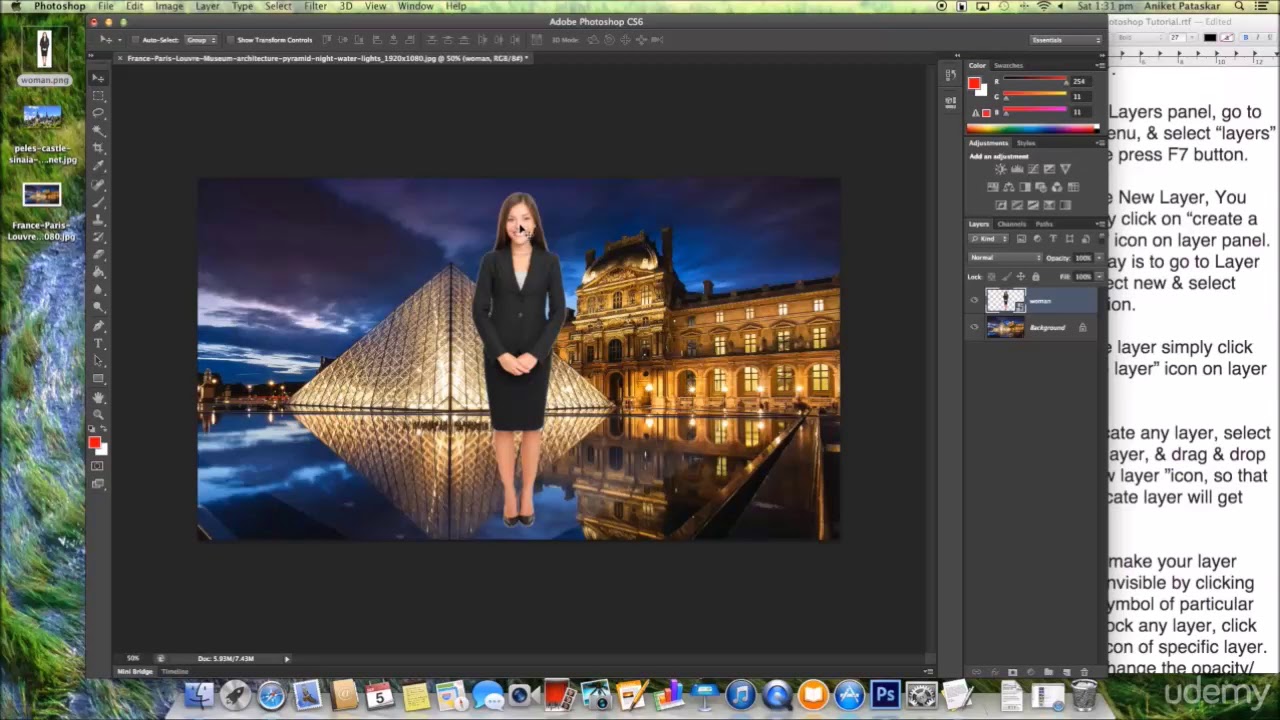Select the Eraser tool

tap(98, 254)
